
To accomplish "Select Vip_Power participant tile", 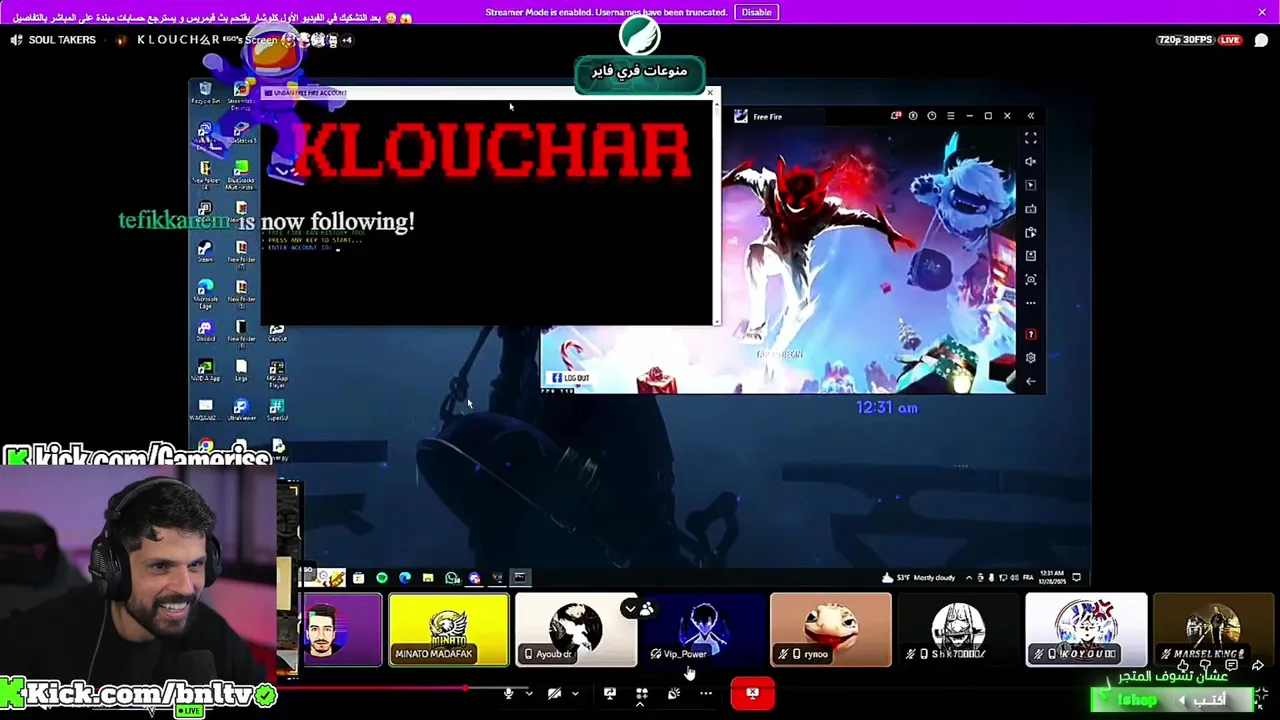I will 703,630.
